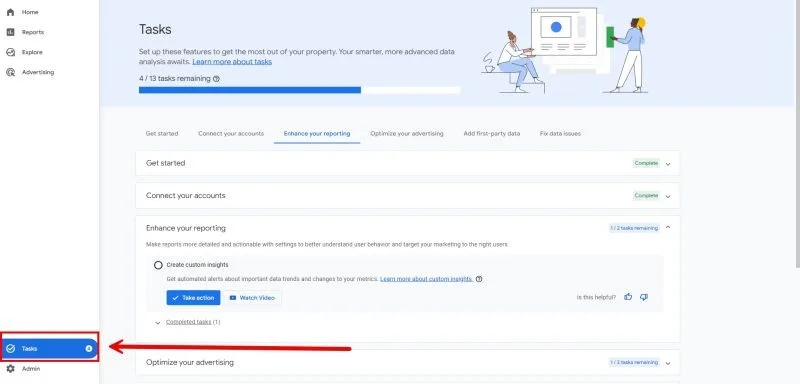Image resolution: width=800 pixels, height=384 pixels.
Task: Click the Watch Video button
Action: (253, 298)
